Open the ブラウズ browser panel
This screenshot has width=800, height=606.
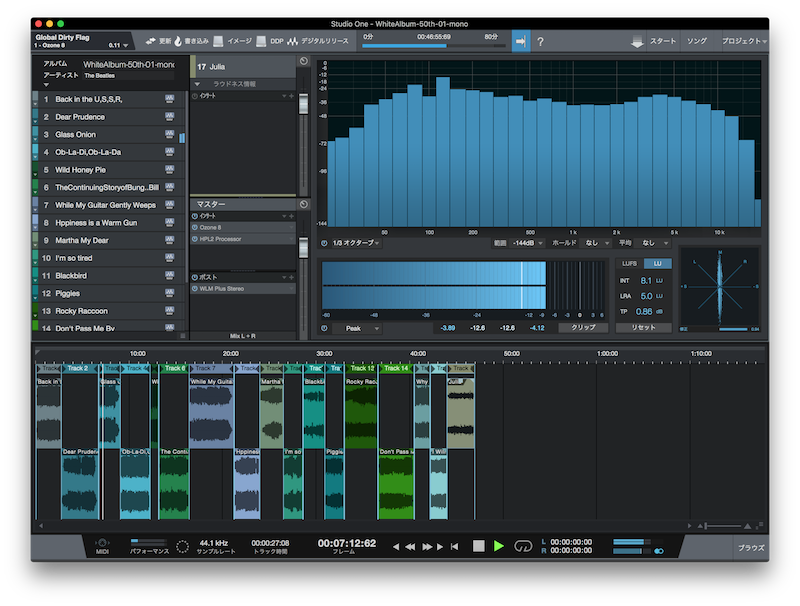751,547
